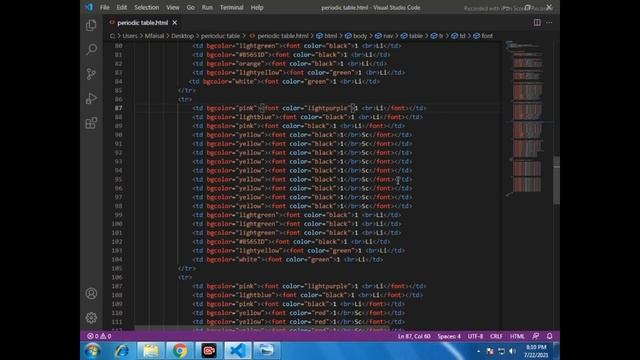This screenshot has height=360, width=640.
Task: Click line number 106 in the gutter
Action: pyautogui.click(x=117, y=277)
